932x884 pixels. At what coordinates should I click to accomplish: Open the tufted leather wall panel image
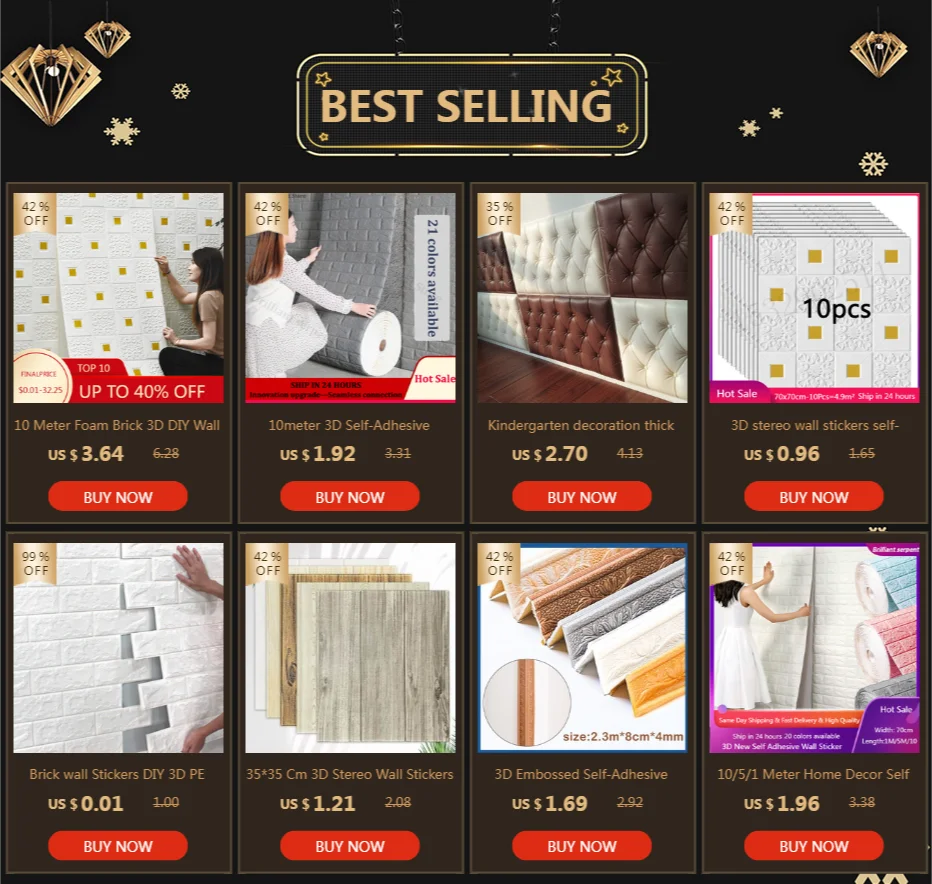[582, 298]
